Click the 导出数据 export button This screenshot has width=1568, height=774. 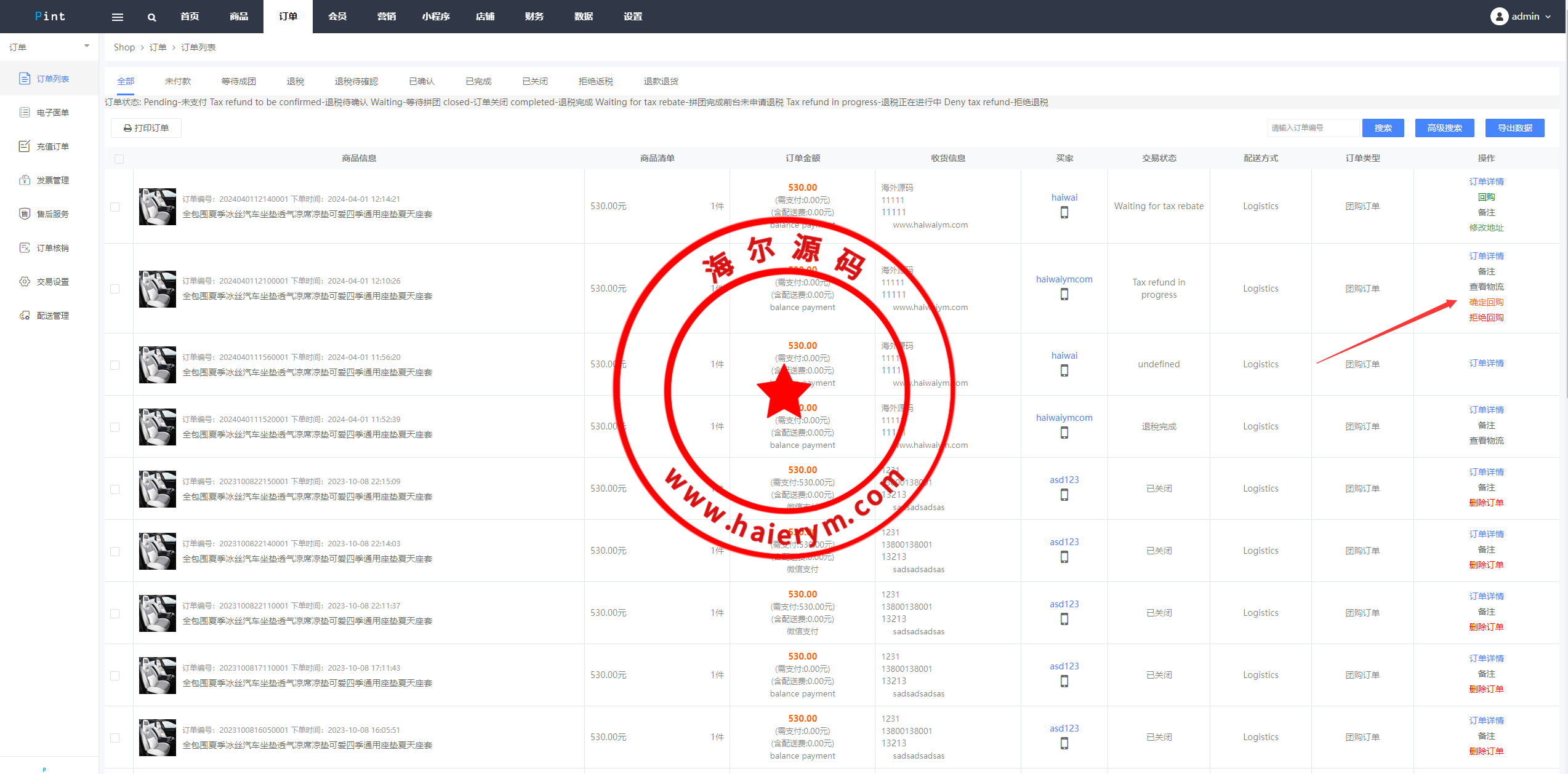(x=1514, y=128)
